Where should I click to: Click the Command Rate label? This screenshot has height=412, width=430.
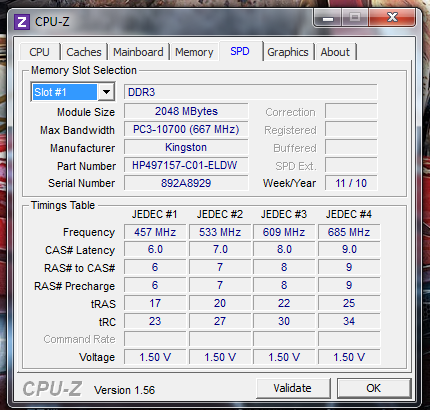pos(79,339)
